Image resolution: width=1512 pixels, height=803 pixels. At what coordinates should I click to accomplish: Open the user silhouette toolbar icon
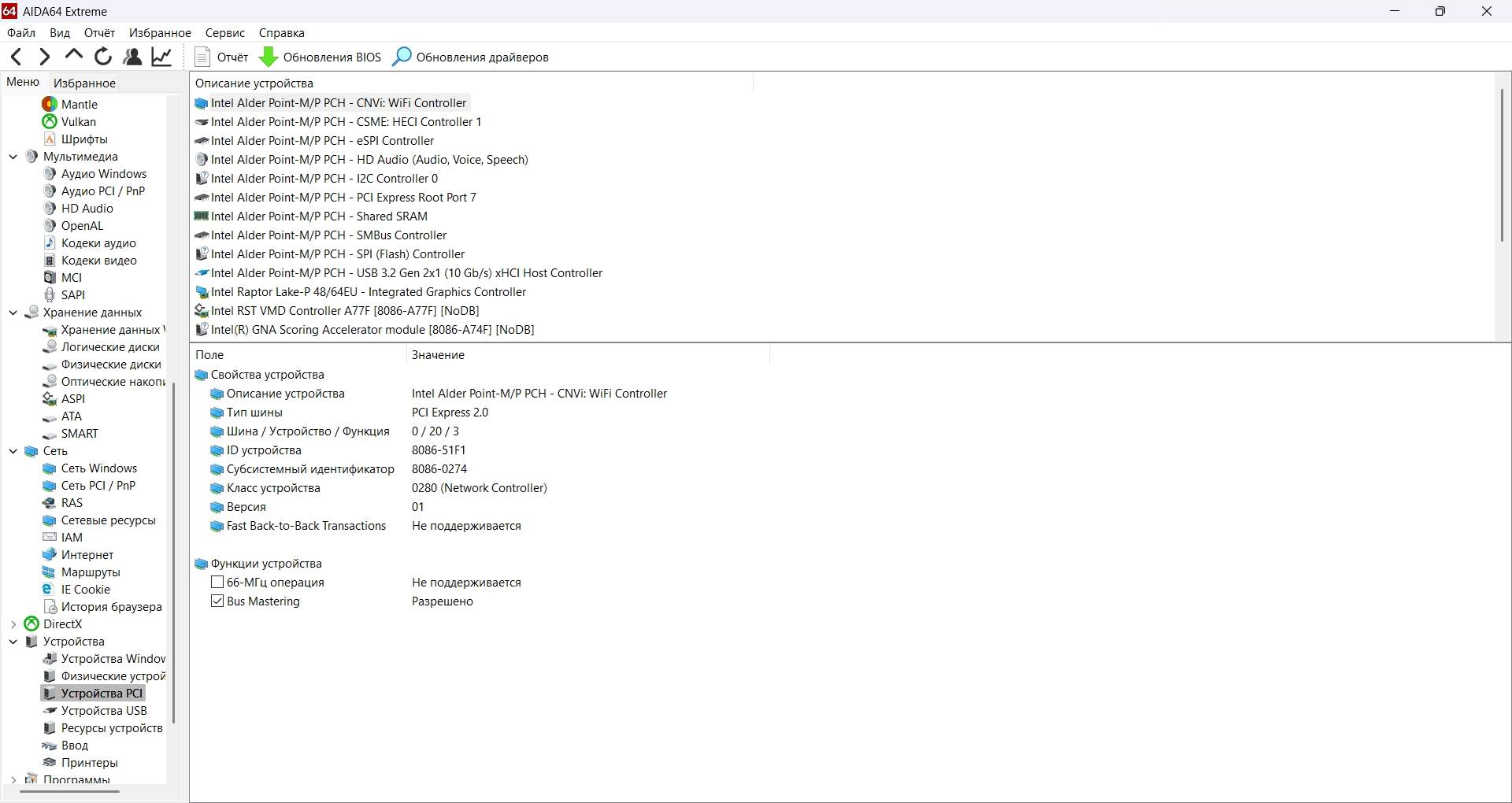132,57
